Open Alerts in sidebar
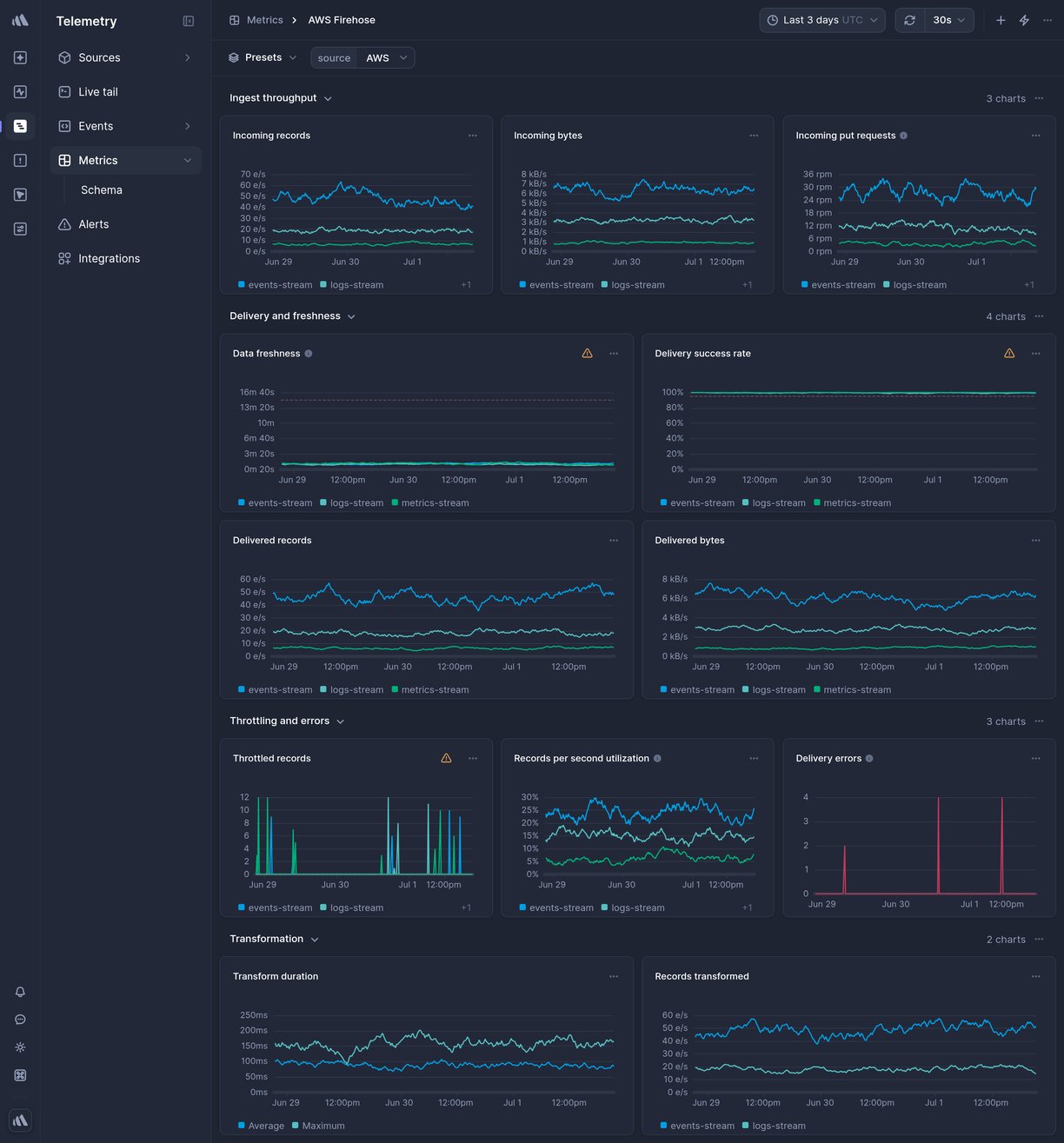 pyautogui.click(x=125, y=224)
